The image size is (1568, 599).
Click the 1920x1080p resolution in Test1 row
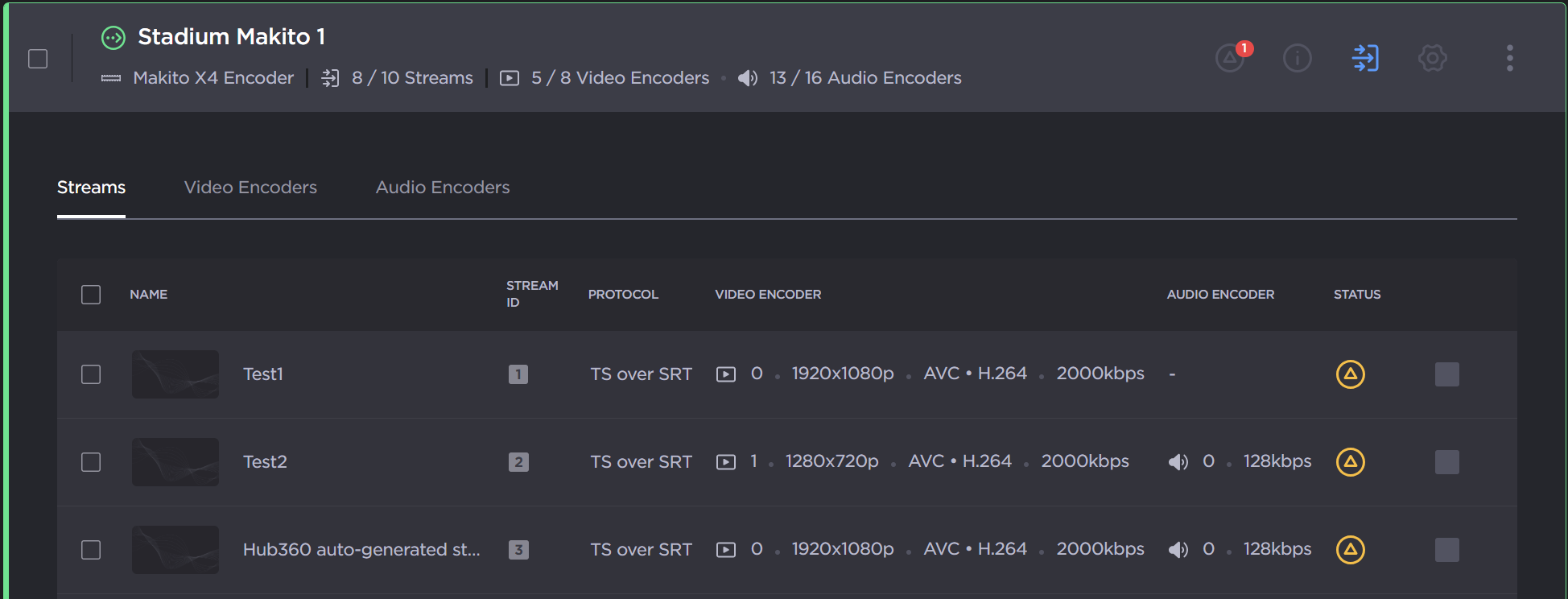point(843,374)
